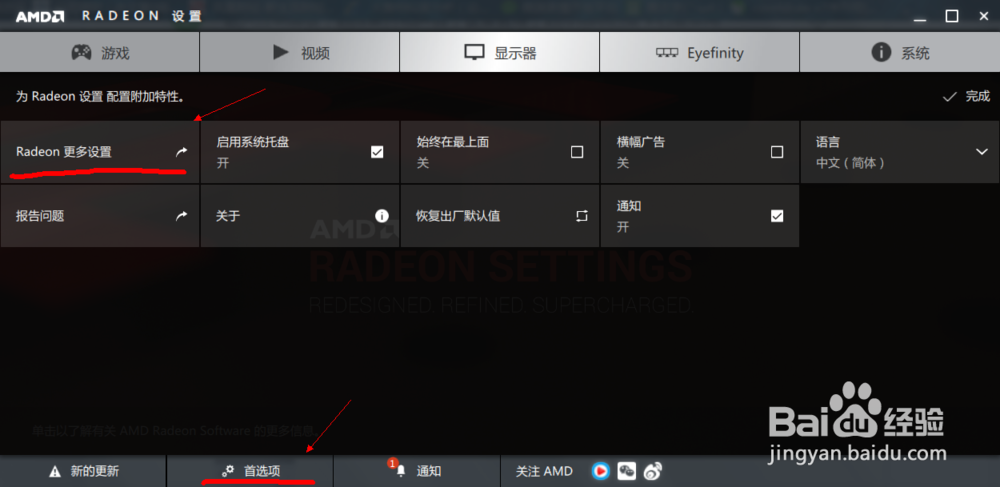
Task: Open the Youku video icon link
Action: point(601,471)
